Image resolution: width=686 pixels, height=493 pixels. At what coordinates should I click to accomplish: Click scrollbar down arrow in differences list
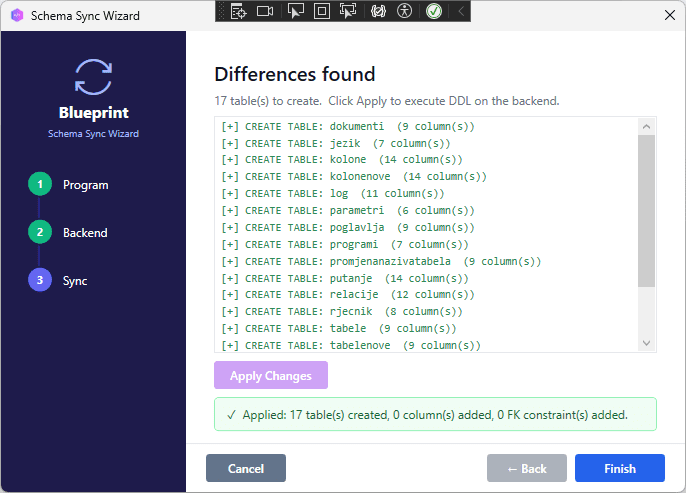point(646,343)
